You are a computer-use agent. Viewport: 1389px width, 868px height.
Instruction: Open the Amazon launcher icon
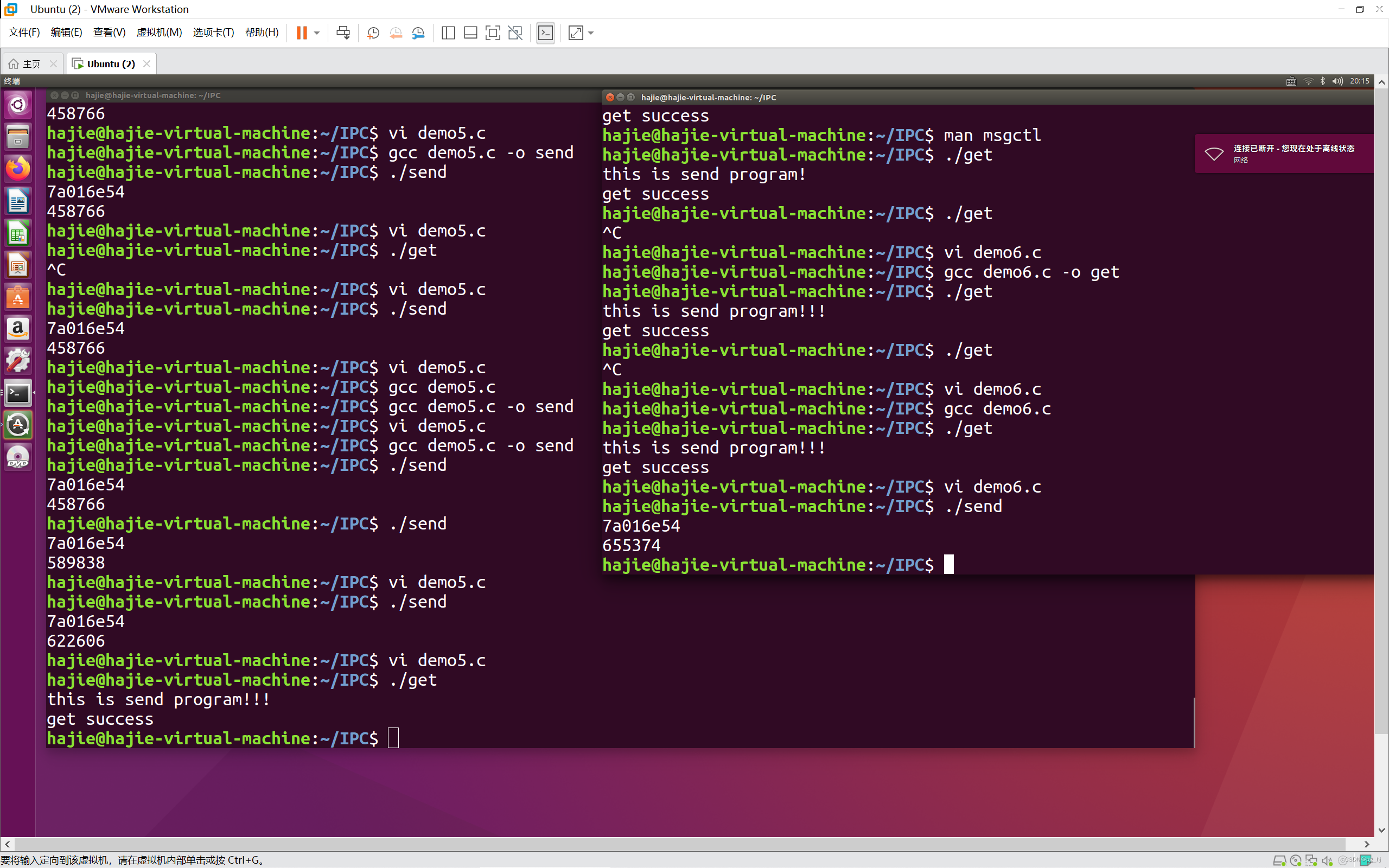pos(18,329)
